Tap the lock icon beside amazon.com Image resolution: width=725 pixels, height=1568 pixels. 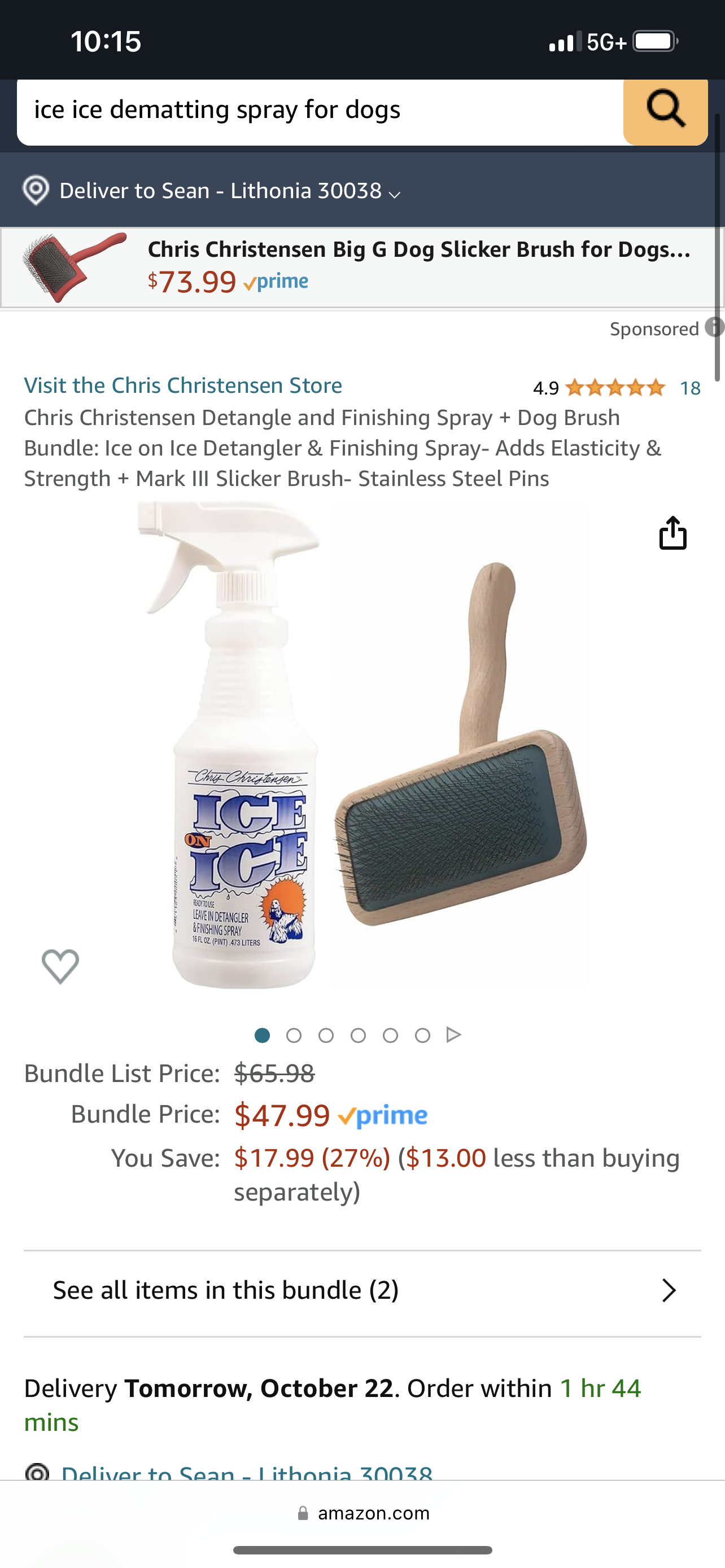click(x=303, y=1513)
